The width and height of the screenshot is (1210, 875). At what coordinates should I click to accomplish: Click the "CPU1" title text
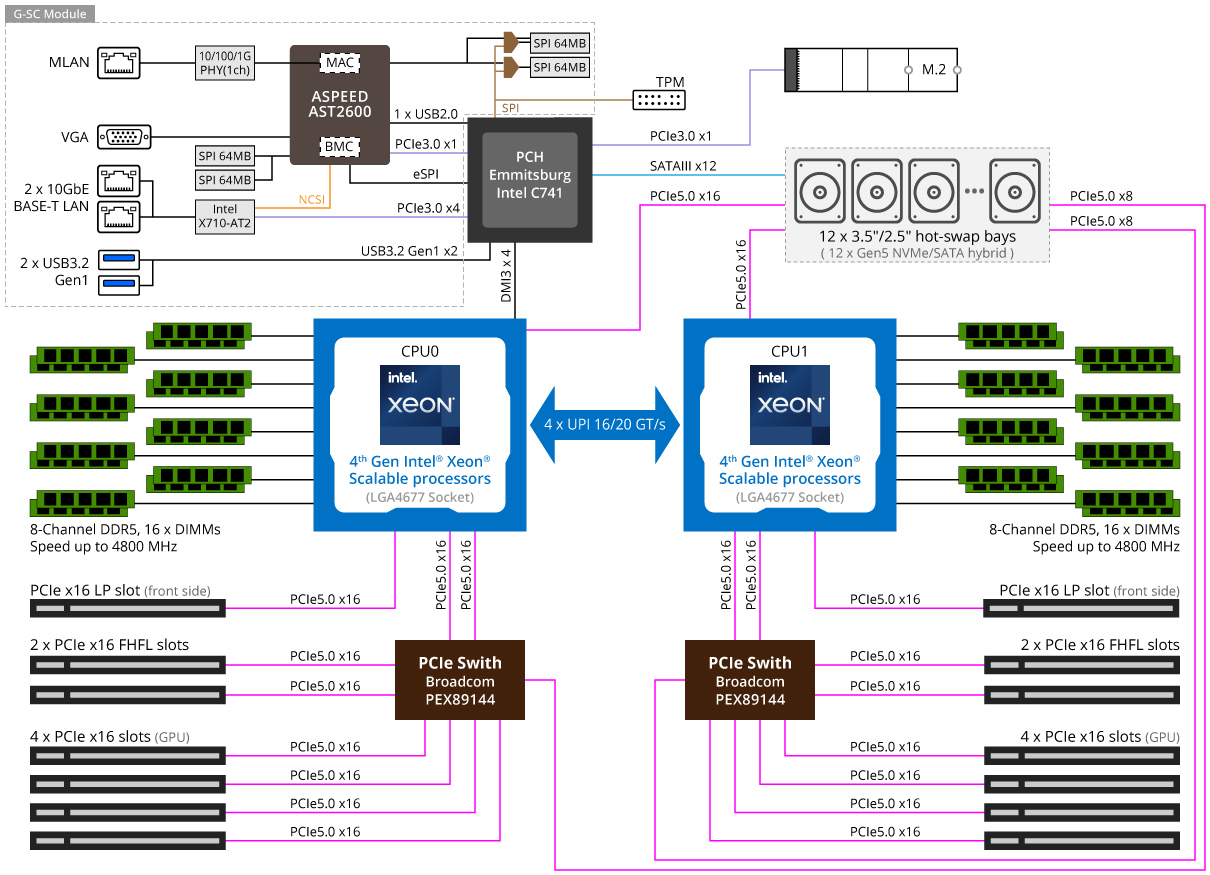pos(790,351)
